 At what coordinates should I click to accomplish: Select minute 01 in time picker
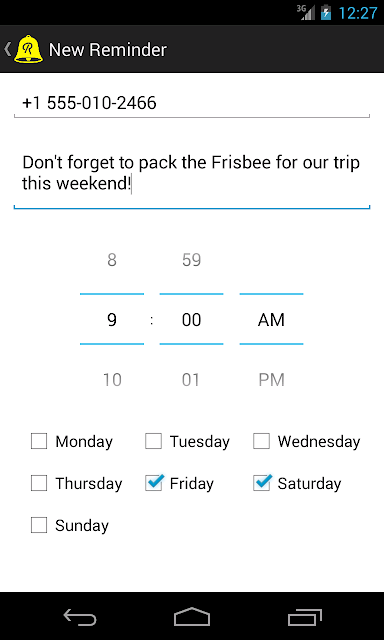coord(191,380)
